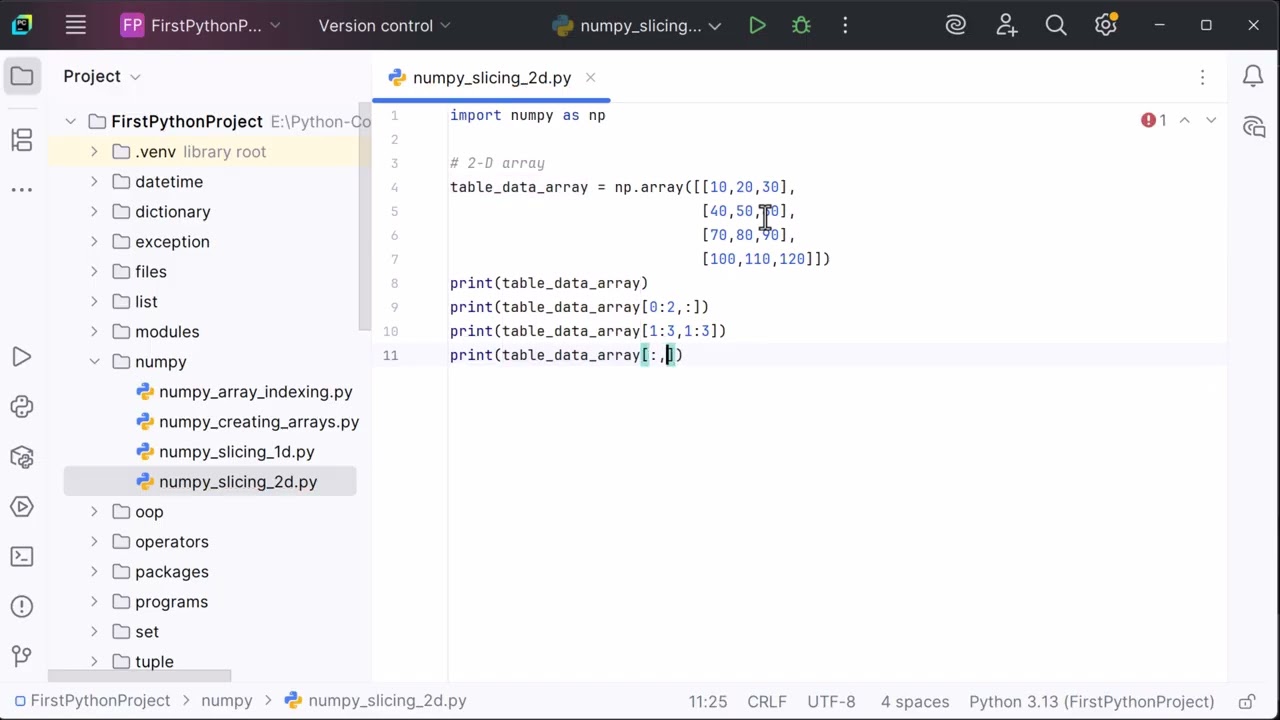Viewport: 1280px width, 720px height.
Task: Collapse the numpy folder
Action: pos(94,362)
